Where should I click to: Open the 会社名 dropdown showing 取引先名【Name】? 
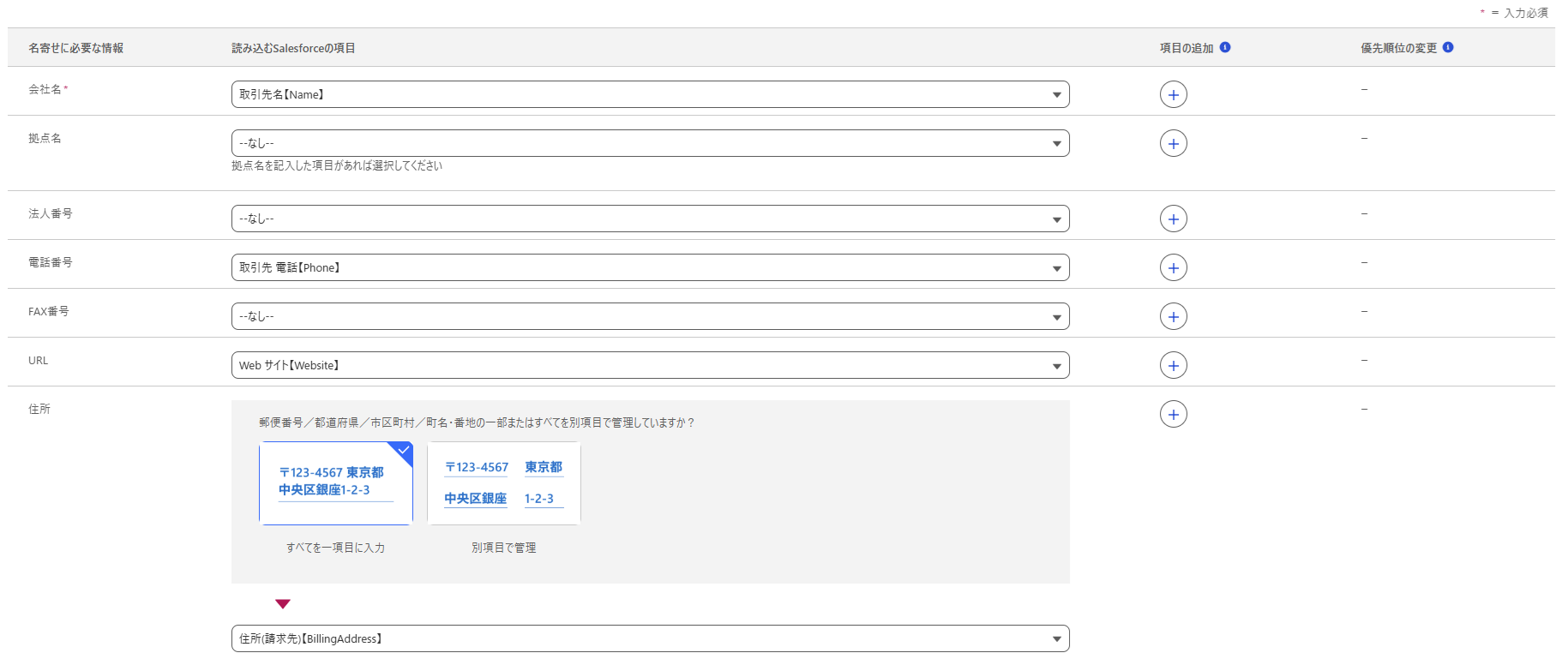pos(650,94)
